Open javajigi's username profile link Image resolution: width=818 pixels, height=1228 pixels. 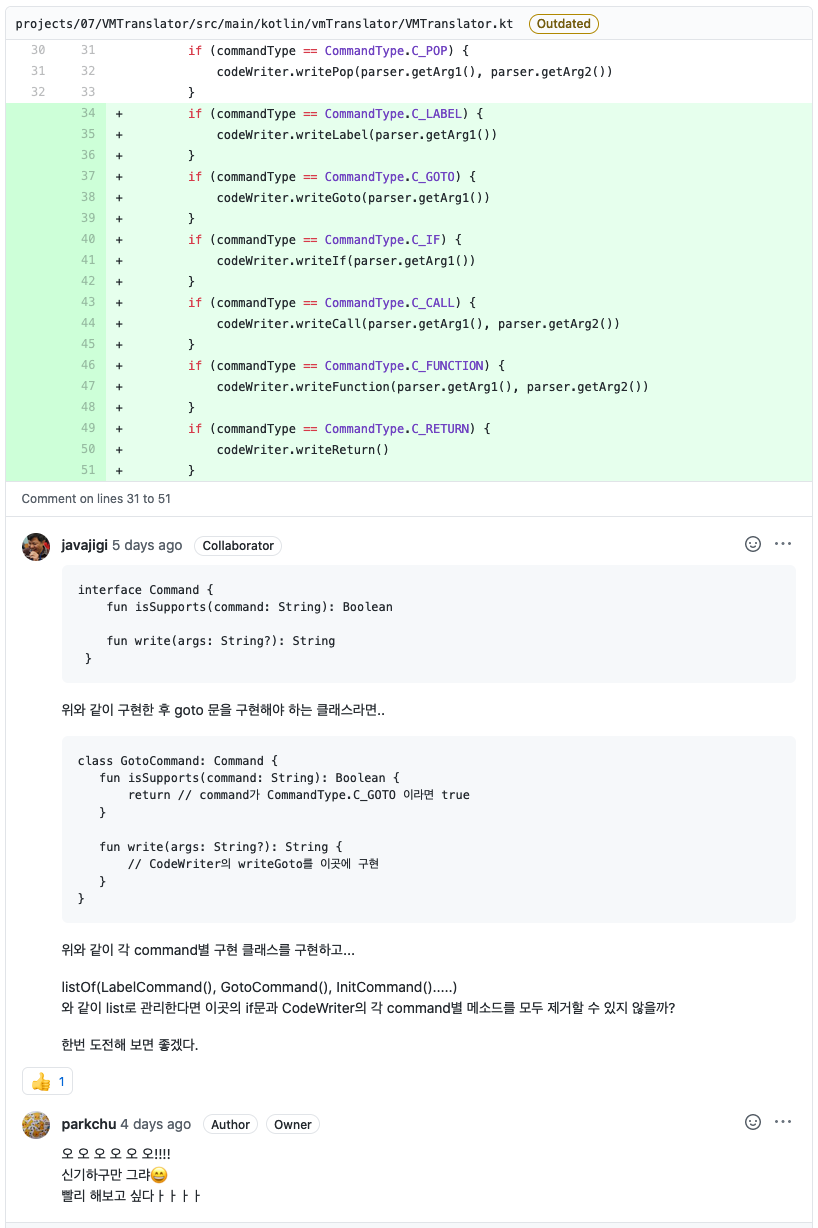pyautogui.click(x=84, y=545)
